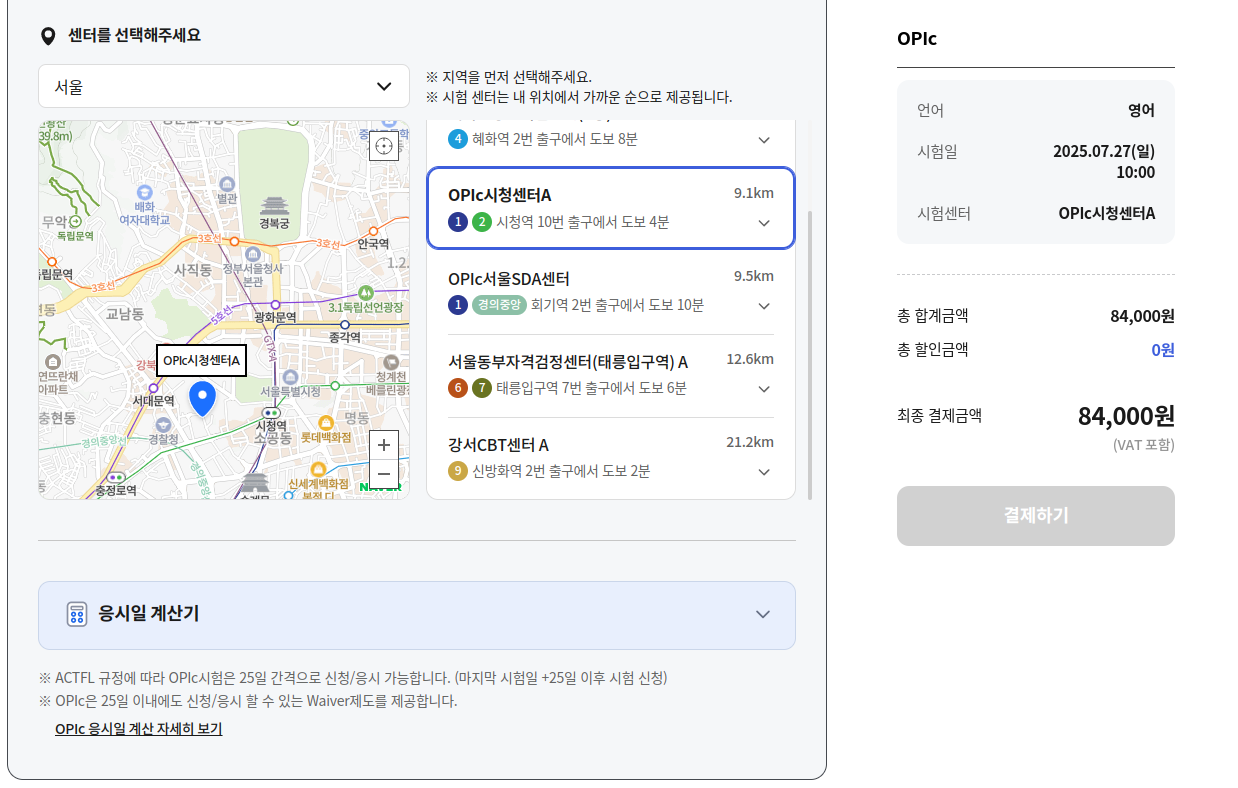Click the OPIc시청센터A label on the map

point(200,361)
